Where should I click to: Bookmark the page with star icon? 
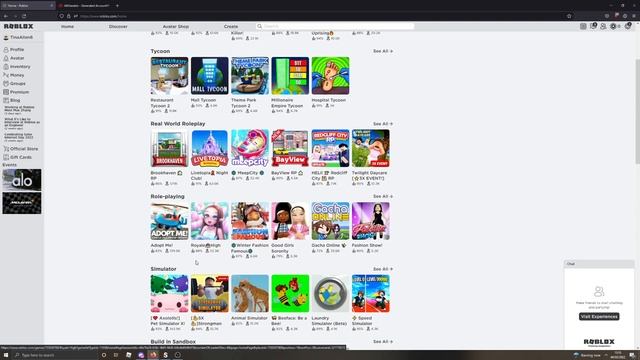[x=569, y=16]
